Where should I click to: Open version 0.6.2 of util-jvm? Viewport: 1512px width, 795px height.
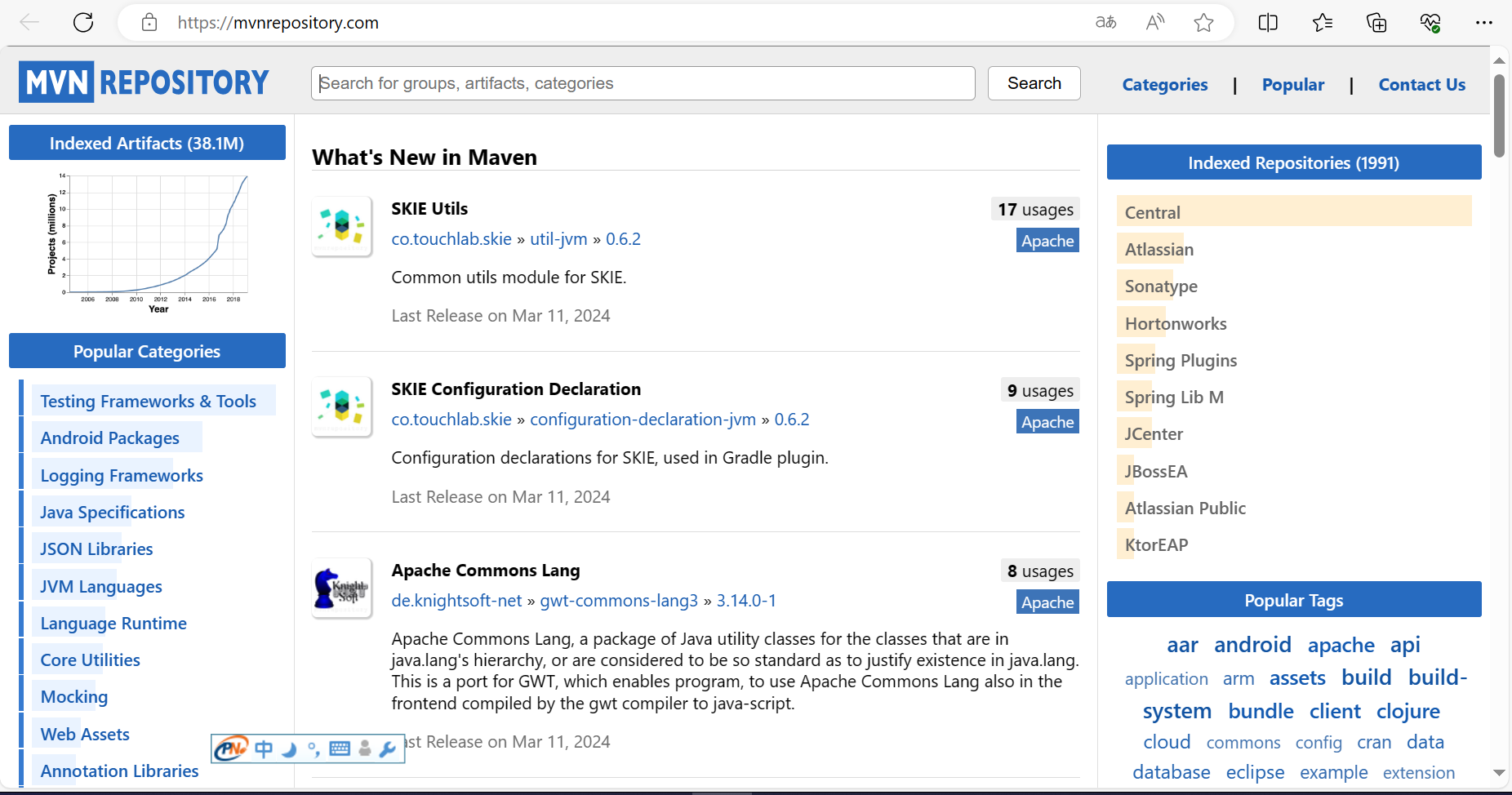click(623, 239)
